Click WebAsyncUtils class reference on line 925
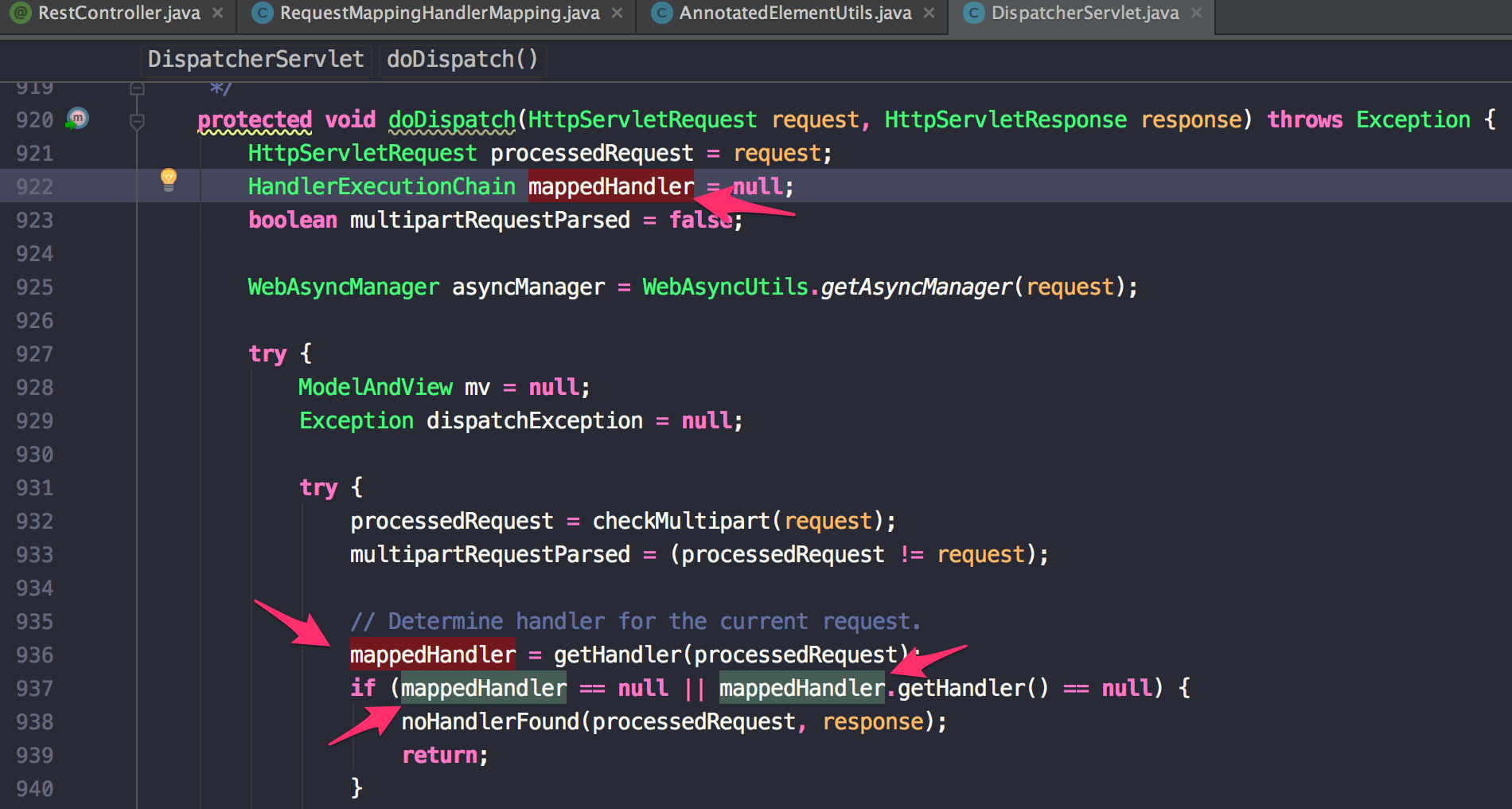The height and width of the screenshot is (809, 1512). point(726,287)
